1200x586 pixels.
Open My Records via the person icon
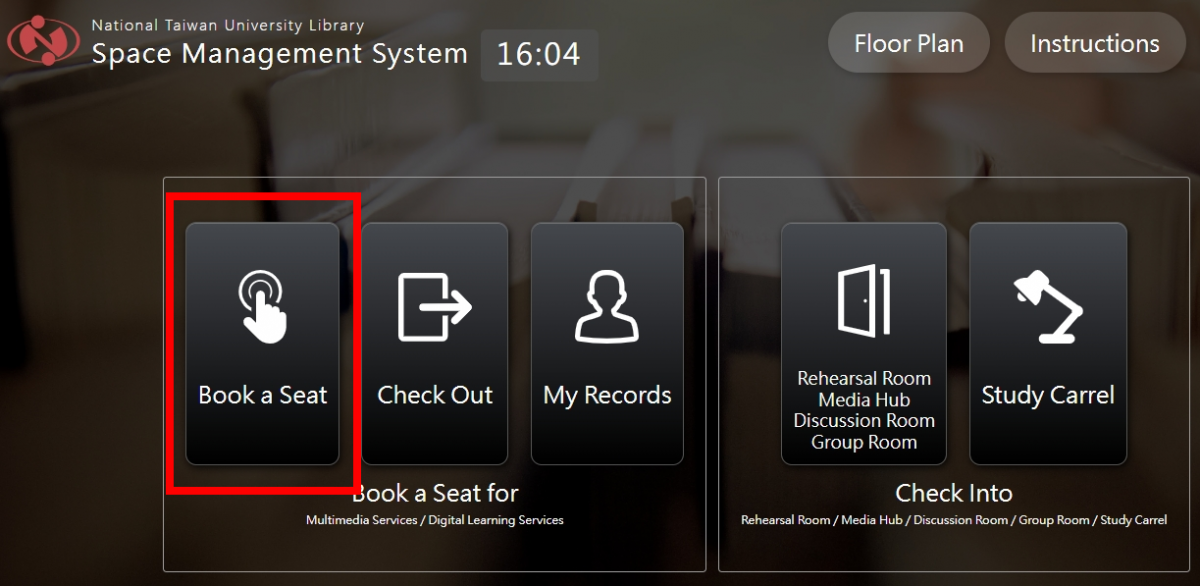pos(607,307)
